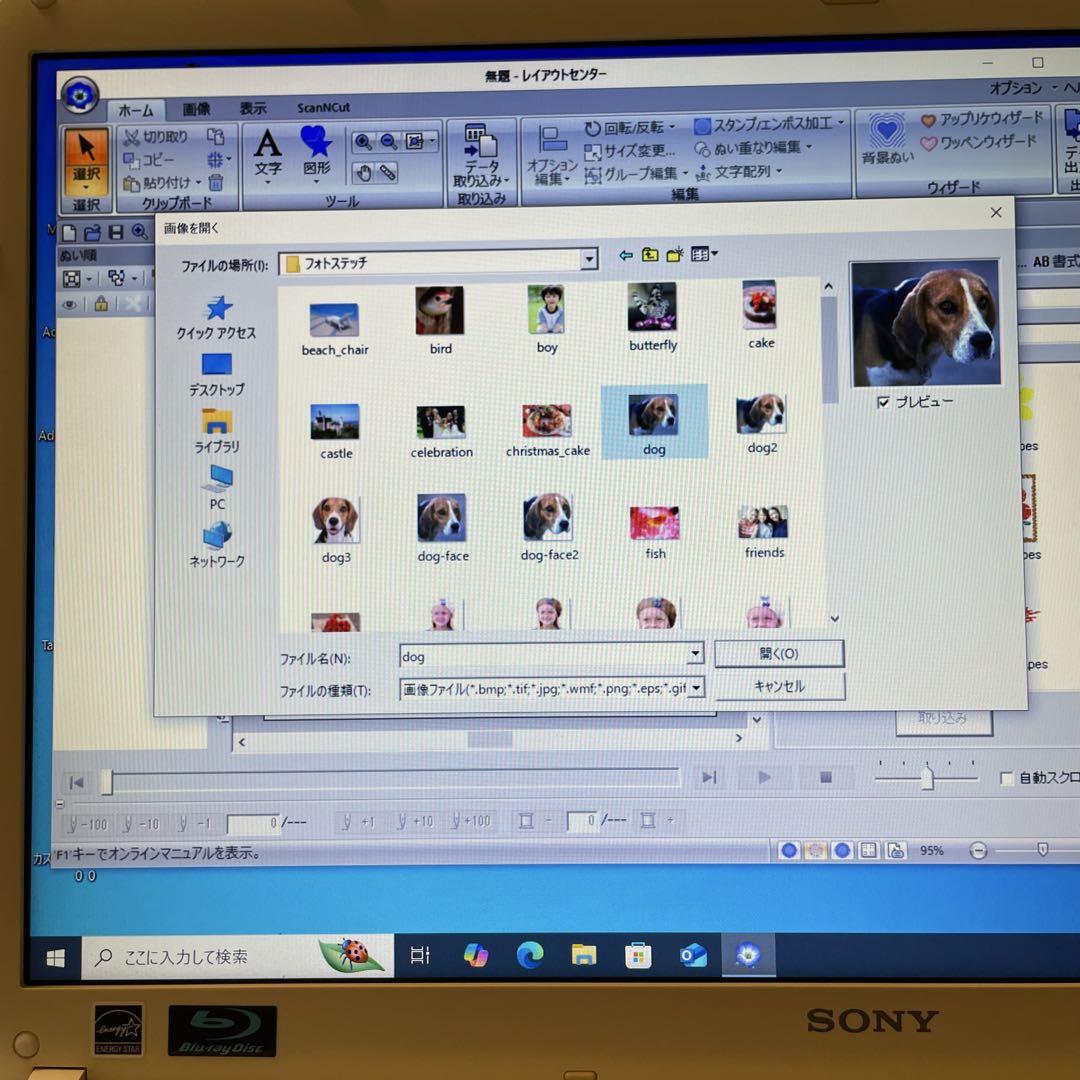
Task: Open the Options (オプション) menu
Action: pos(1016,88)
